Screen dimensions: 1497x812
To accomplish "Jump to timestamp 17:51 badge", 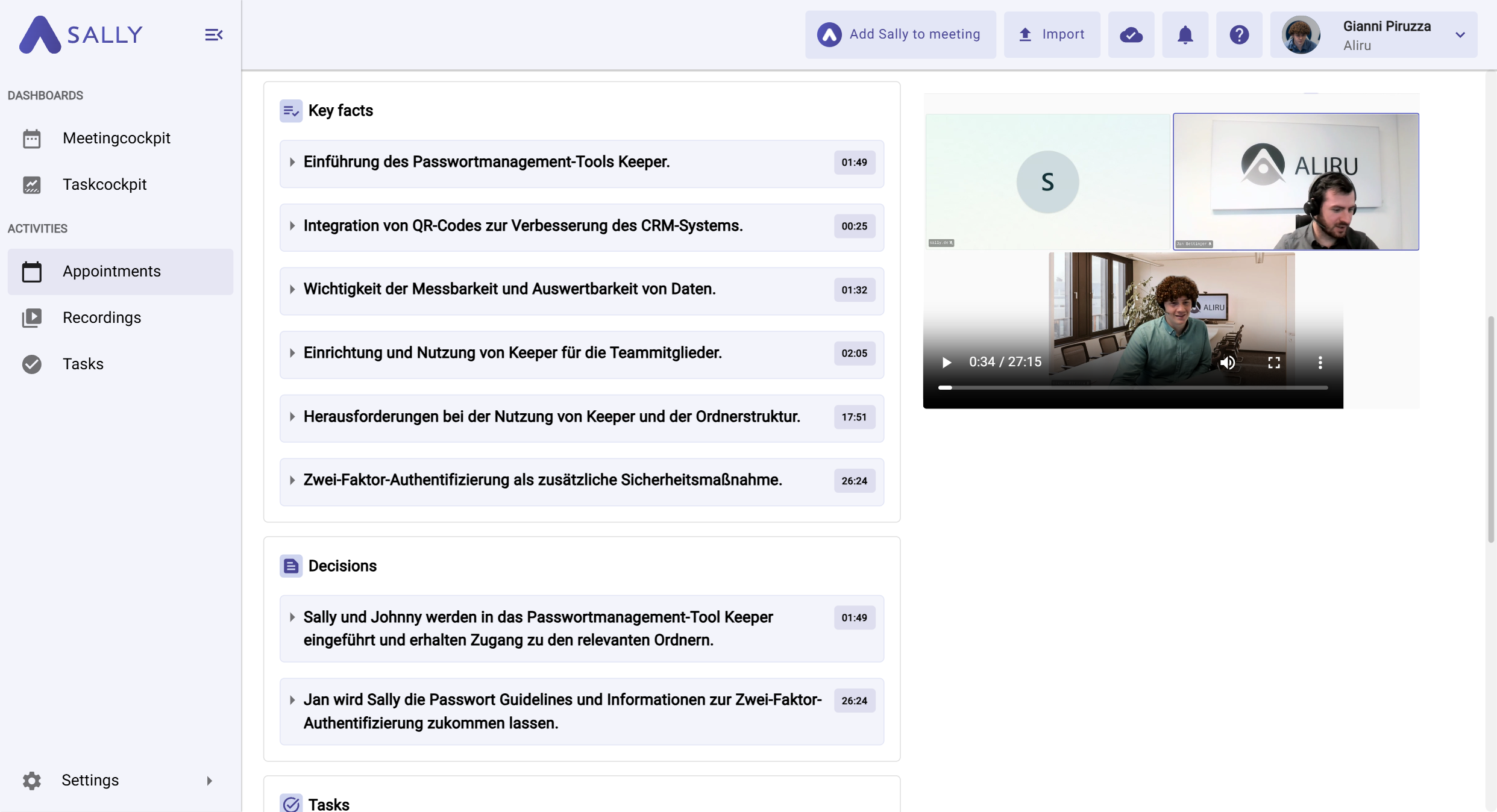I will pos(854,417).
